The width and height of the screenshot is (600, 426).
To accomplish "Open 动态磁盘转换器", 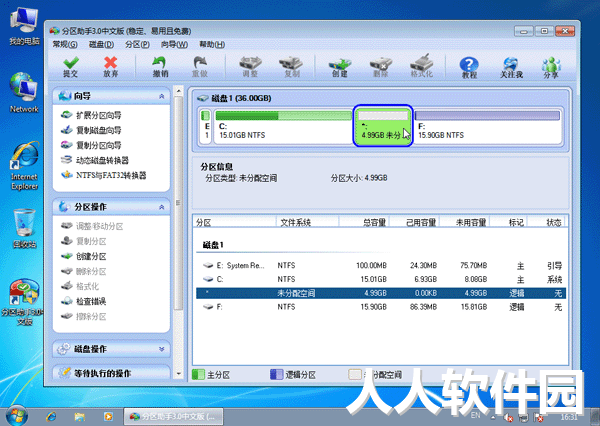I will (x=95, y=160).
